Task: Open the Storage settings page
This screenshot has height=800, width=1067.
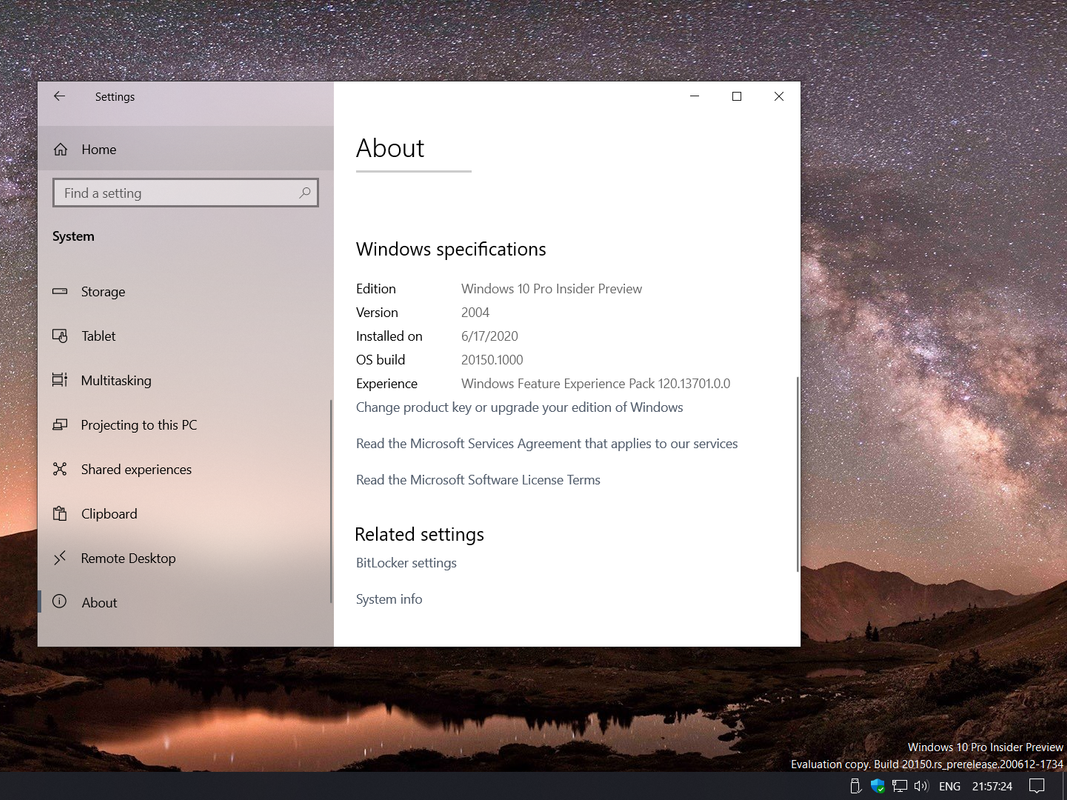Action: point(184,291)
